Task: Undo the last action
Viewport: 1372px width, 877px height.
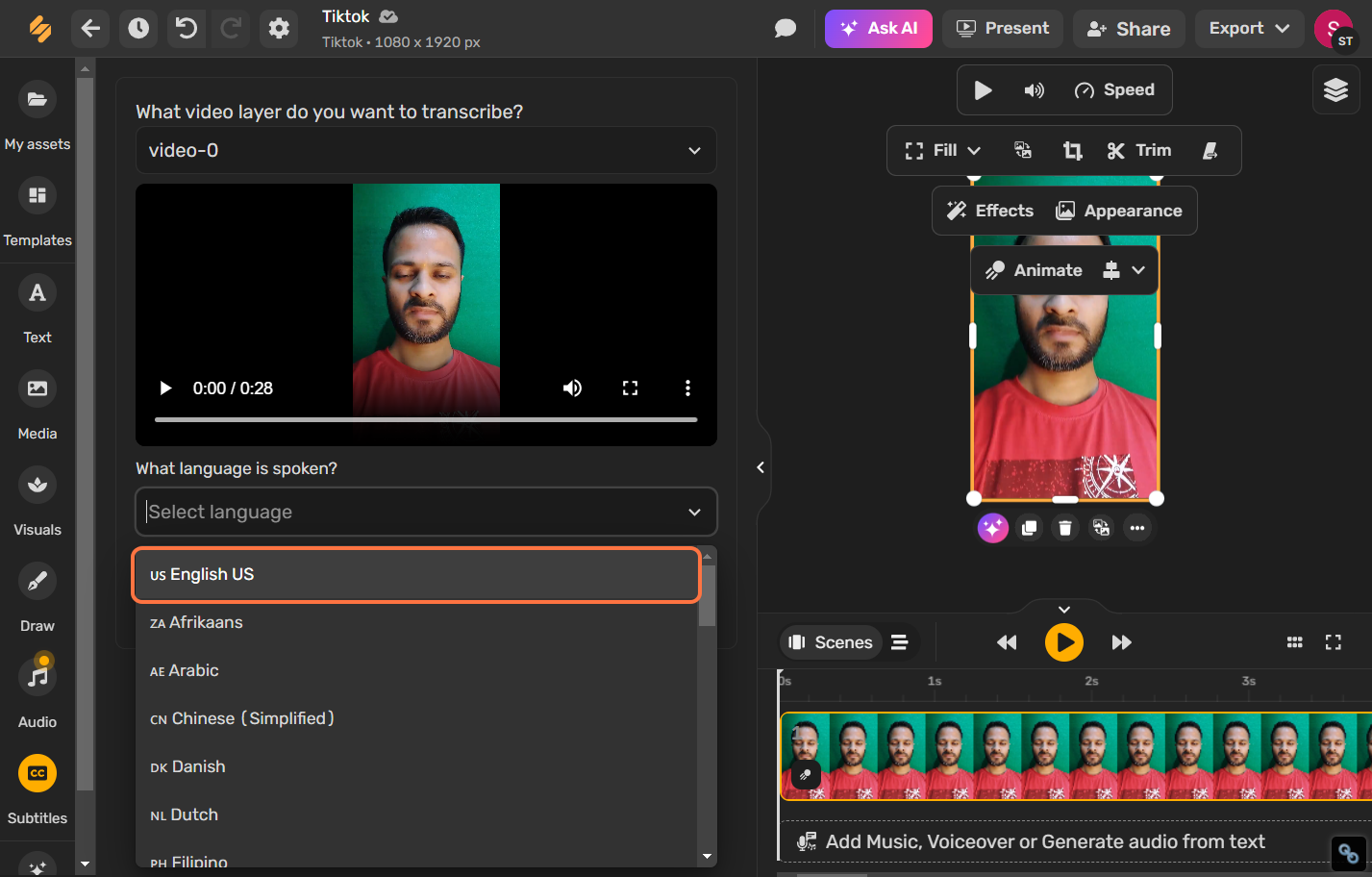Action: [187, 29]
